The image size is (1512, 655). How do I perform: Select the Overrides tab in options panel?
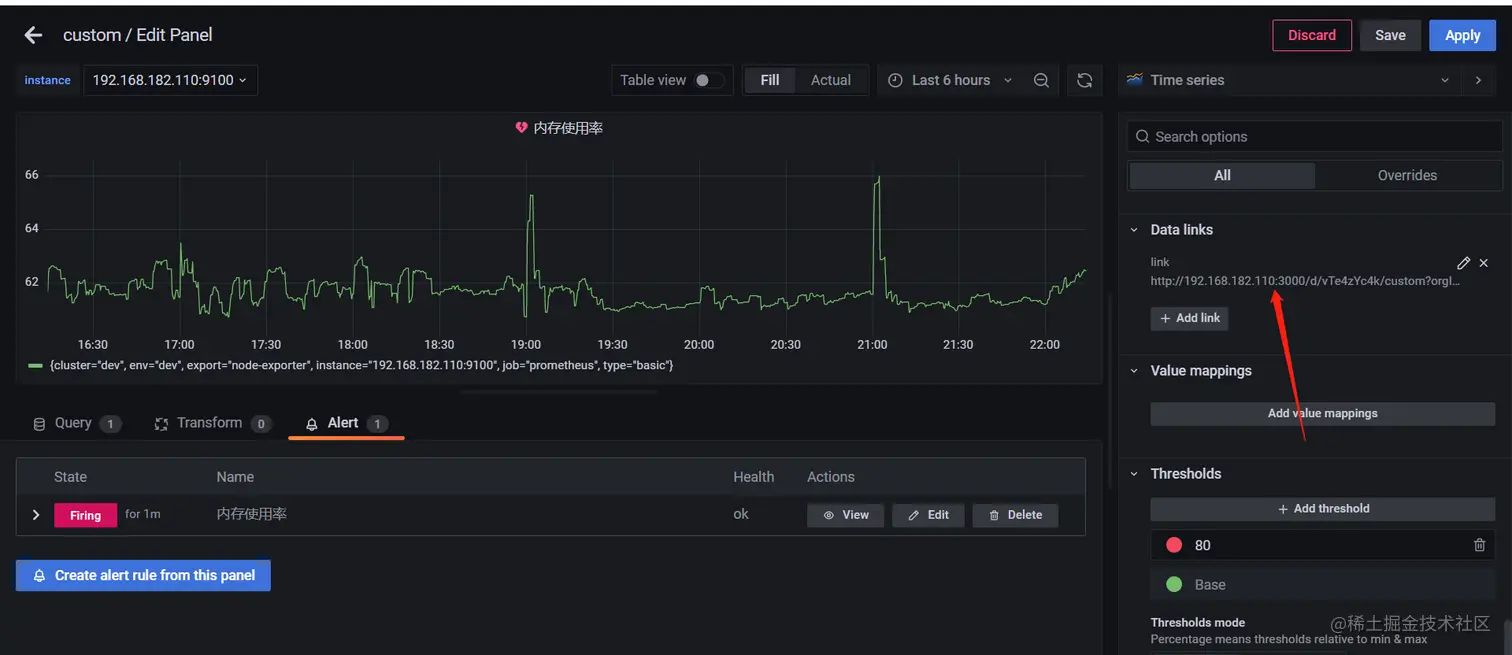1407,175
